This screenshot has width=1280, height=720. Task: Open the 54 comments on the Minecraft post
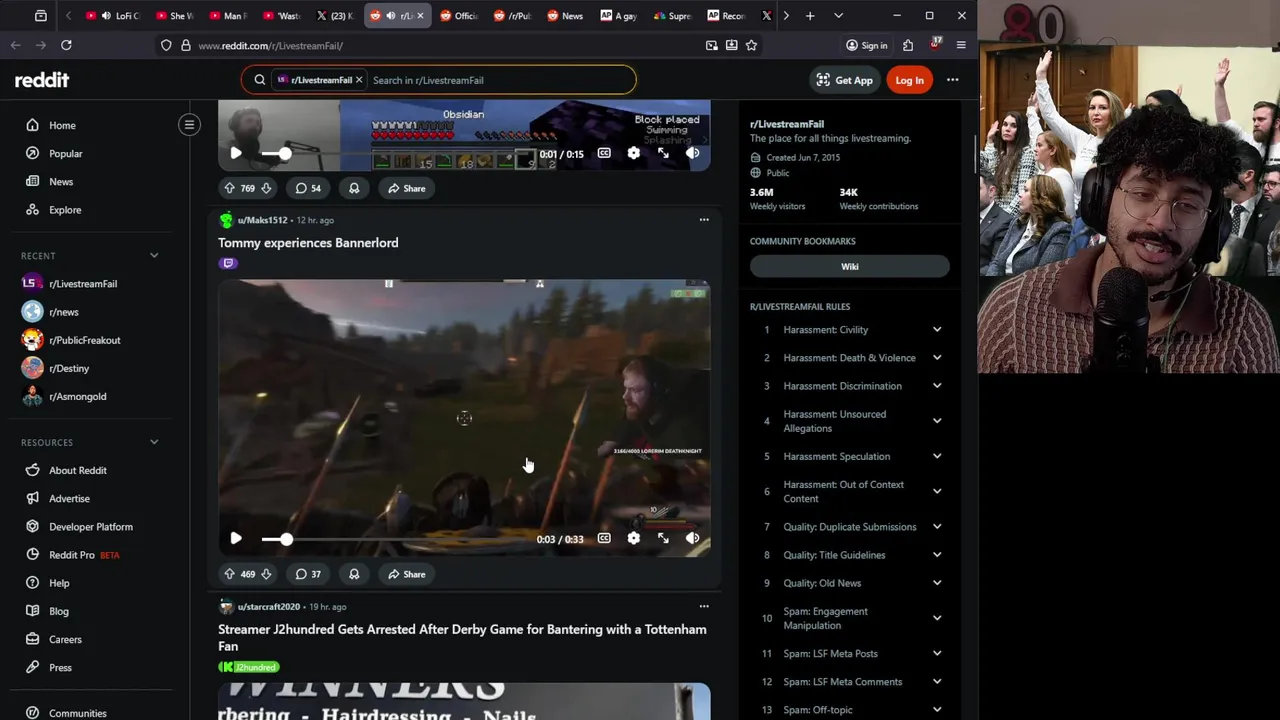(308, 188)
